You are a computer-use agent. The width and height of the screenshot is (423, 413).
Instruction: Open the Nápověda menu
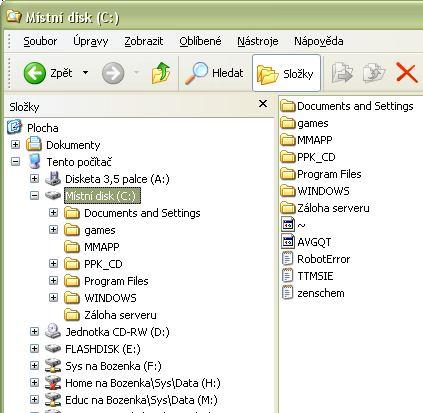[319, 41]
